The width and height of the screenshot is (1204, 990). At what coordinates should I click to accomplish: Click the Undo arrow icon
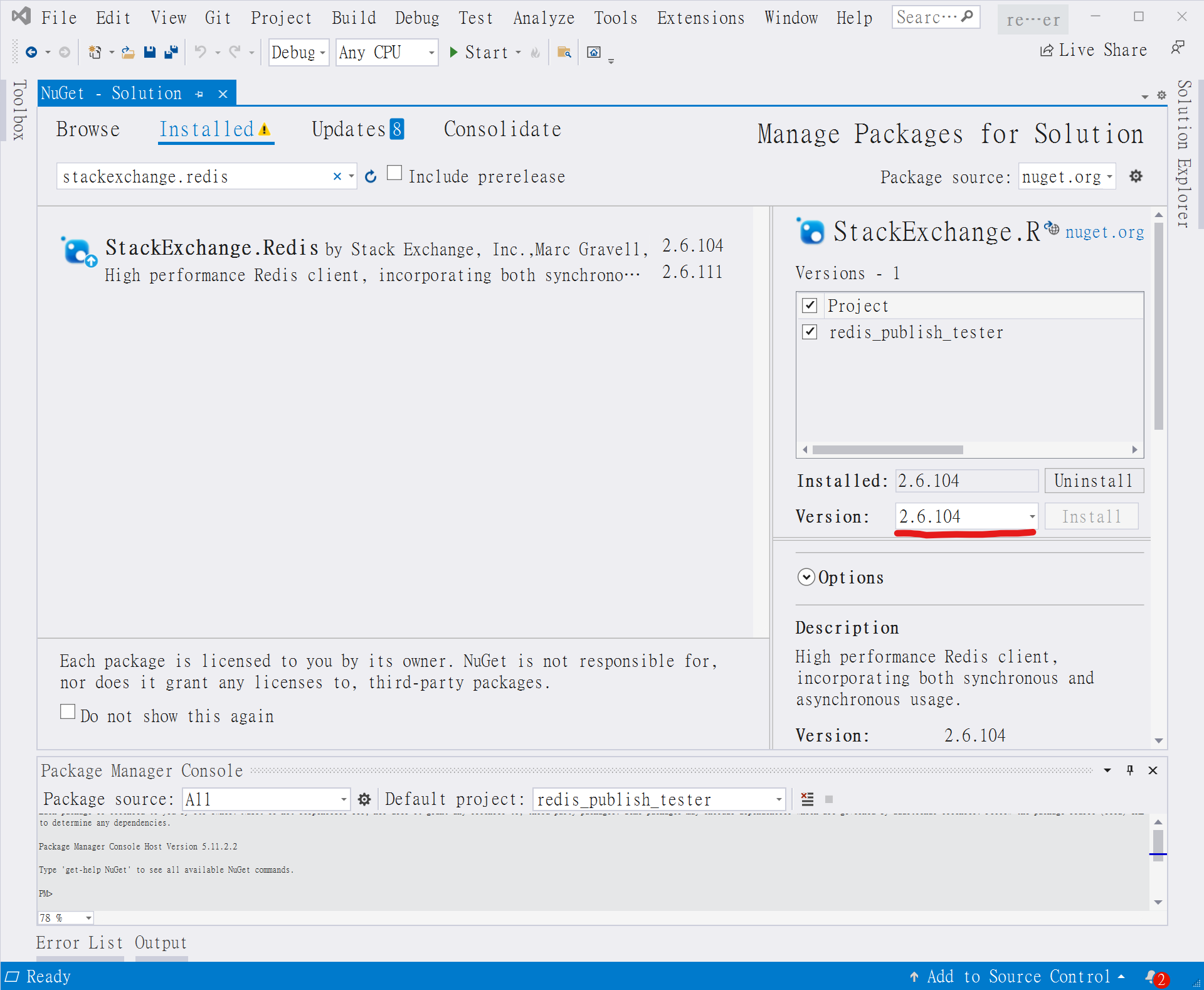[200, 53]
